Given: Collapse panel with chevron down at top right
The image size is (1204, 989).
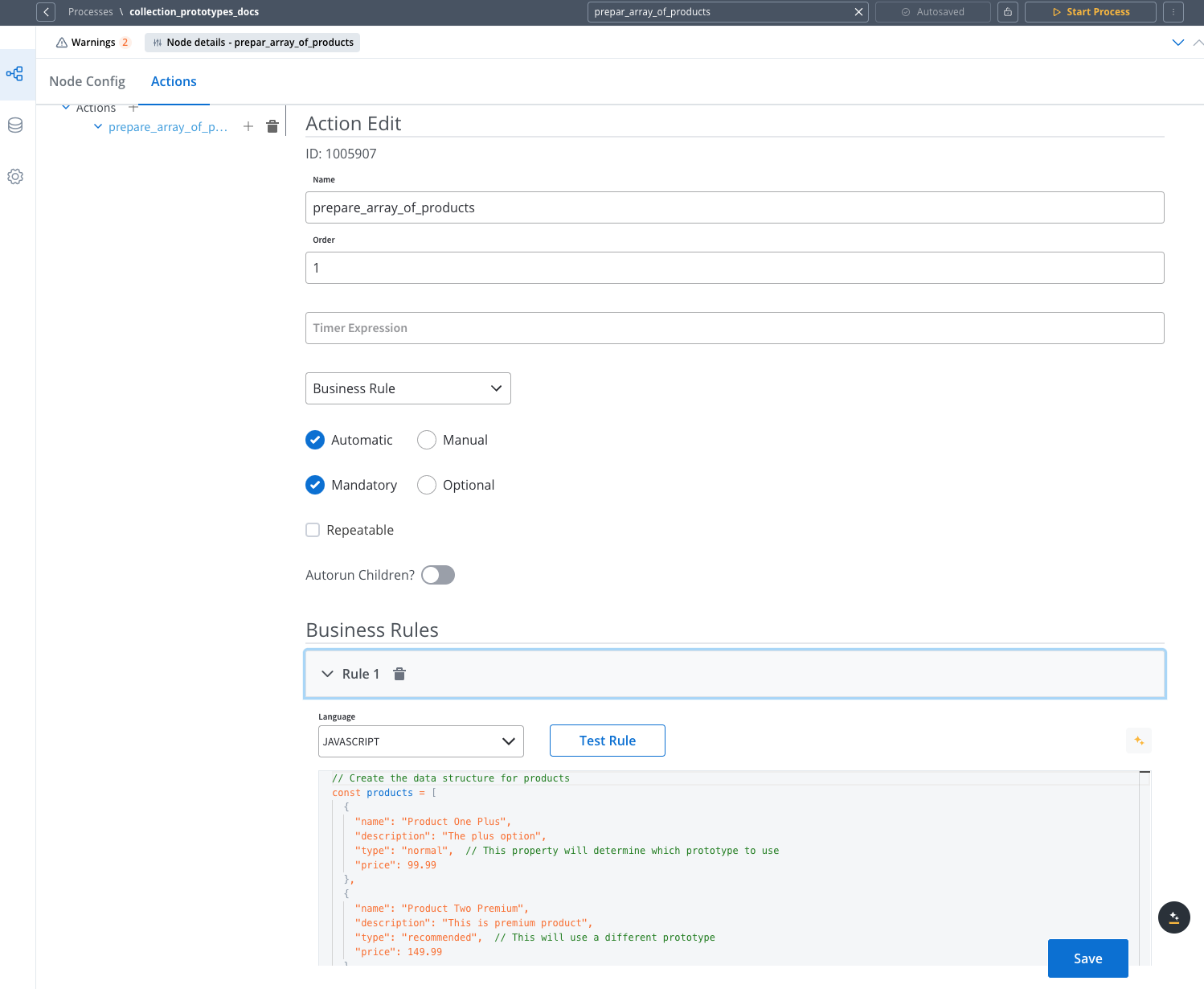Looking at the screenshot, I should [1178, 43].
